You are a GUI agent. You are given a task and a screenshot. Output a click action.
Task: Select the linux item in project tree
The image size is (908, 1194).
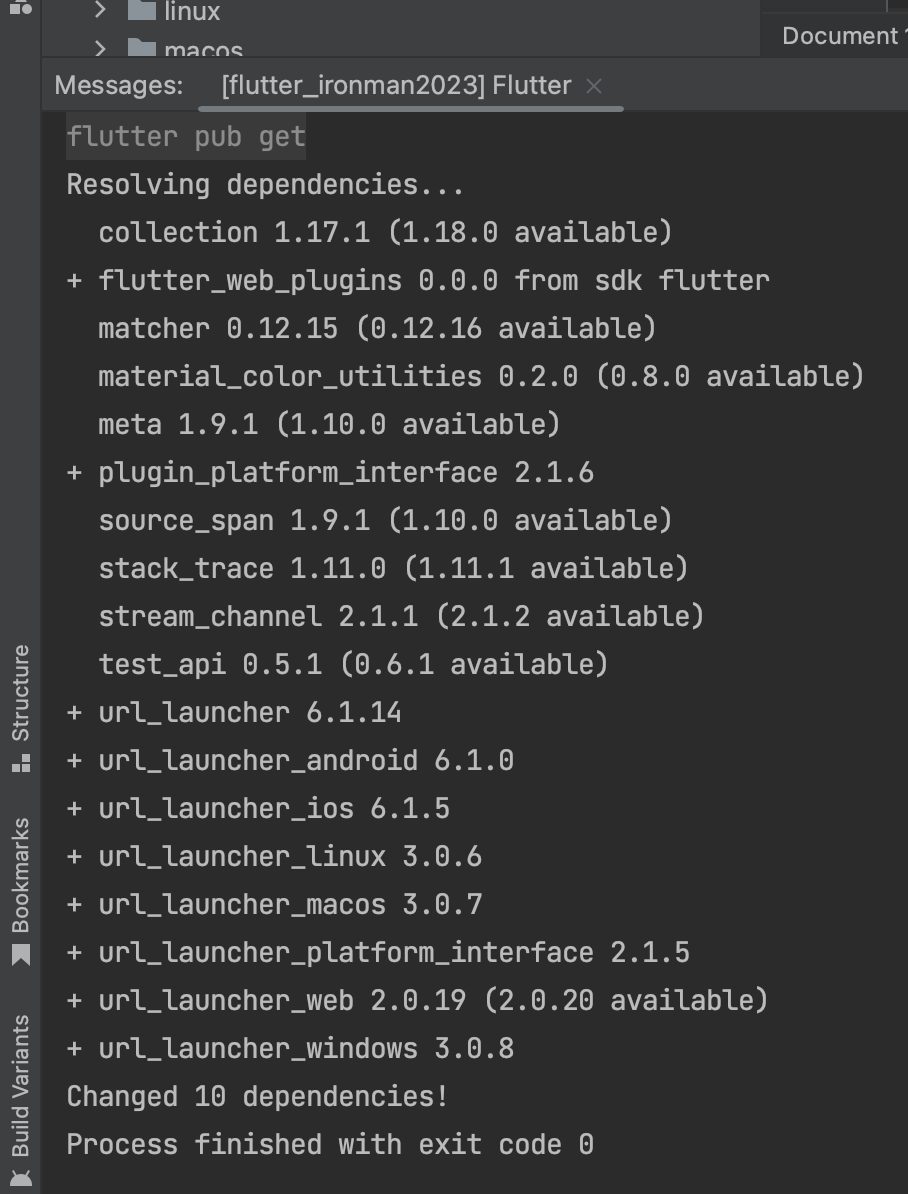click(192, 11)
